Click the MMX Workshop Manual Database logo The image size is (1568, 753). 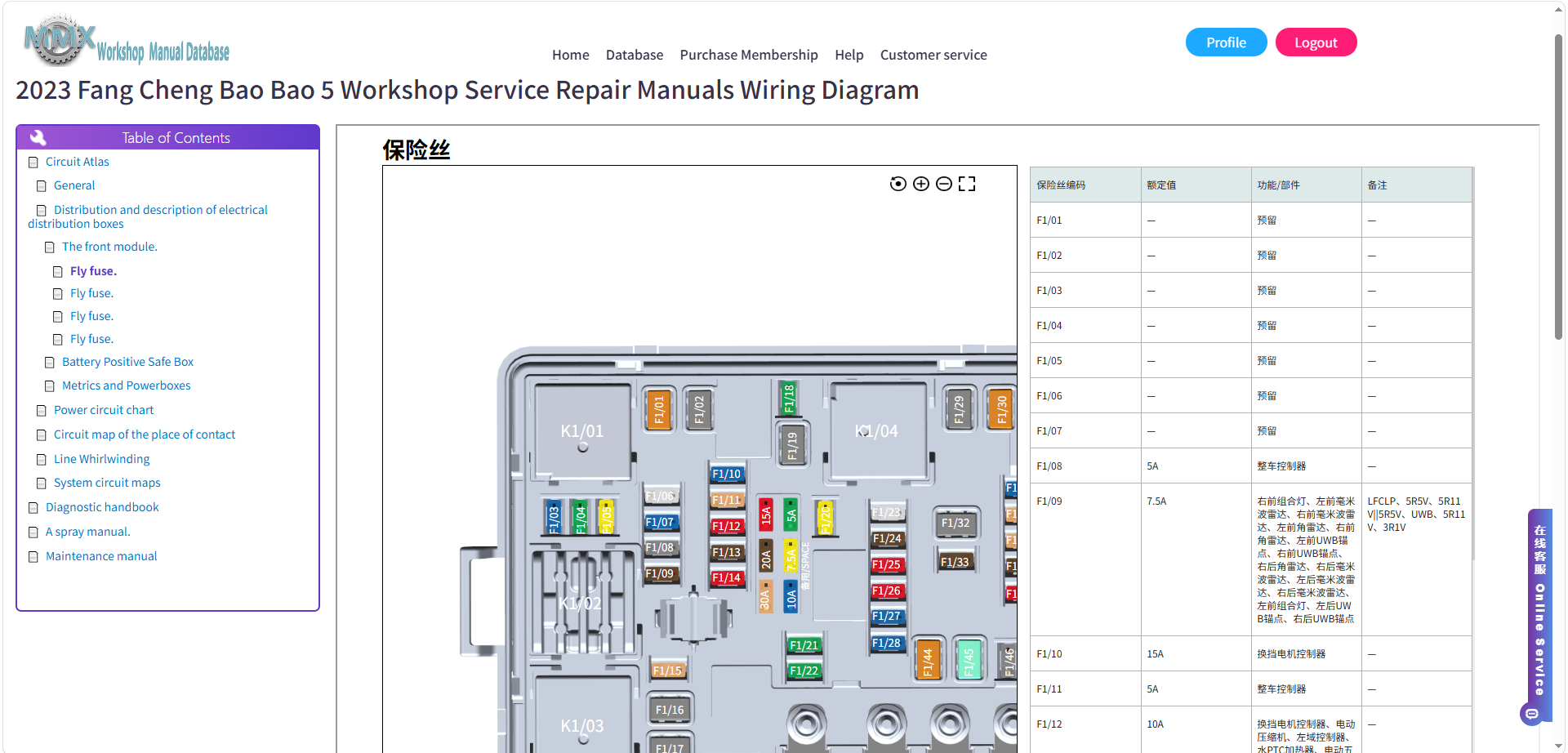[127, 40]
